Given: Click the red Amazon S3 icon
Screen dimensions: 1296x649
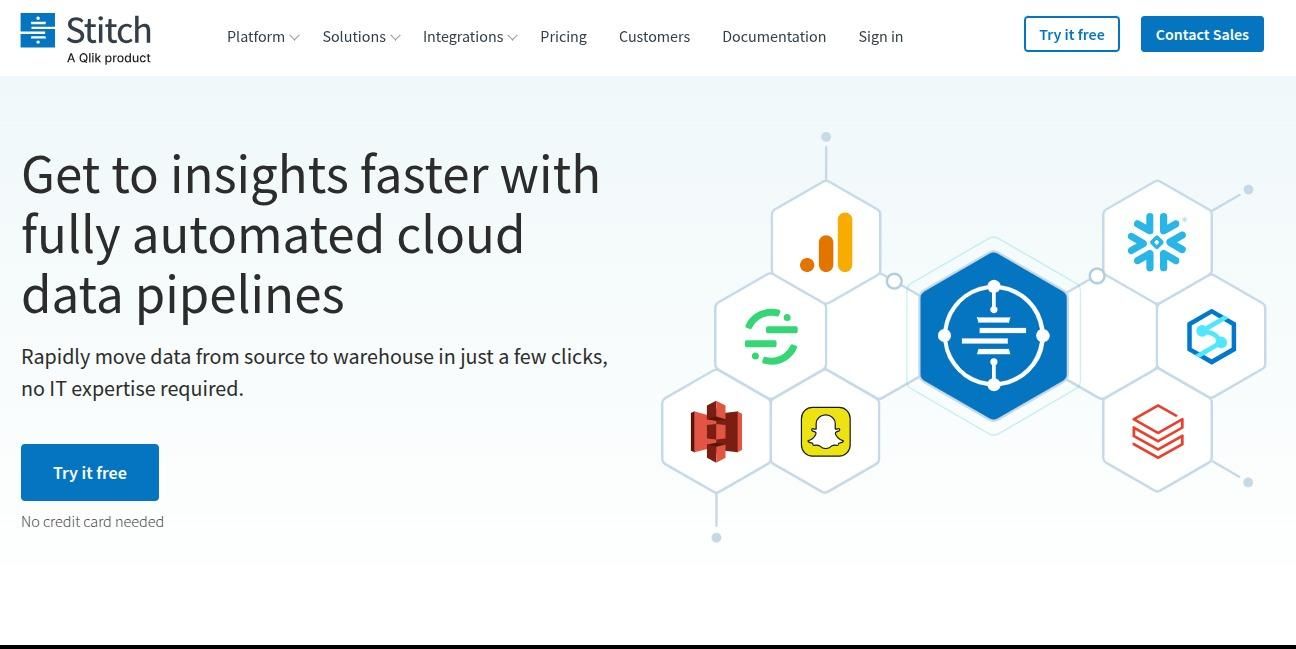Looking at the screenshot, I should (x=716, y=431).
